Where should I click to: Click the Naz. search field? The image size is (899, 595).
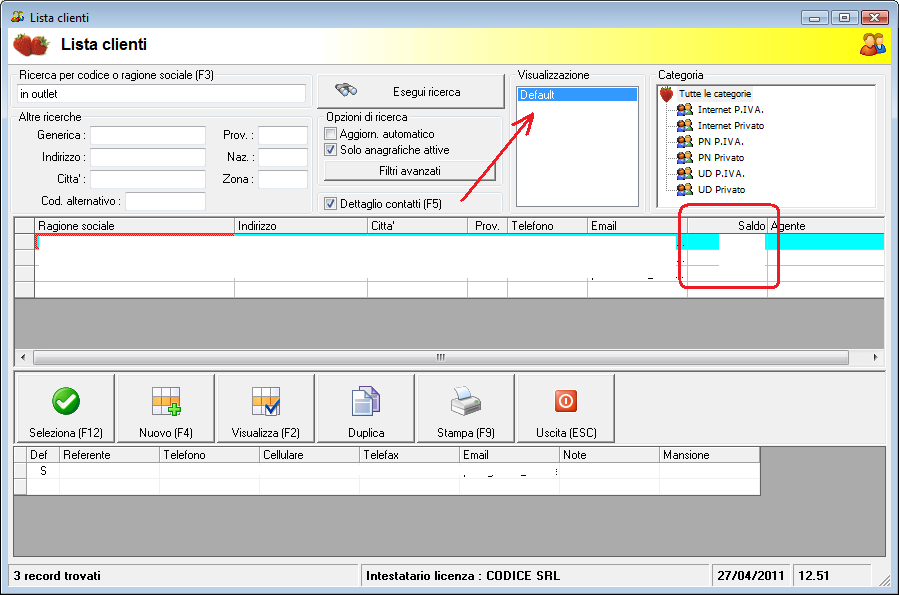tap(283, 157)
